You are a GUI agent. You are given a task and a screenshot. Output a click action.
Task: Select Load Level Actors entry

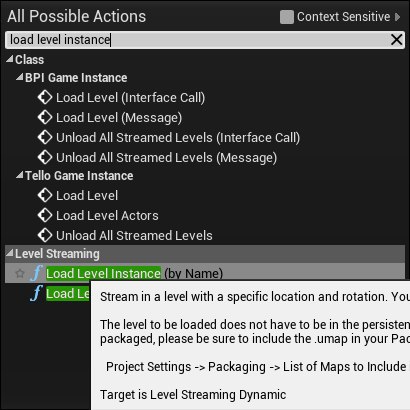pyautogui.click(x=107, y=216)
